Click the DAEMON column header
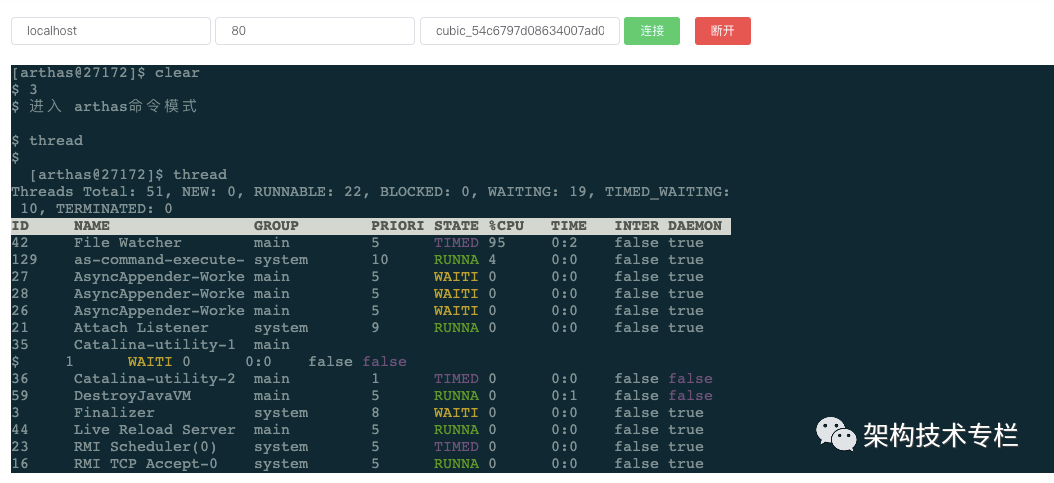The width and height of the screenshot is (1054, 483). click(x=694, y=226)
